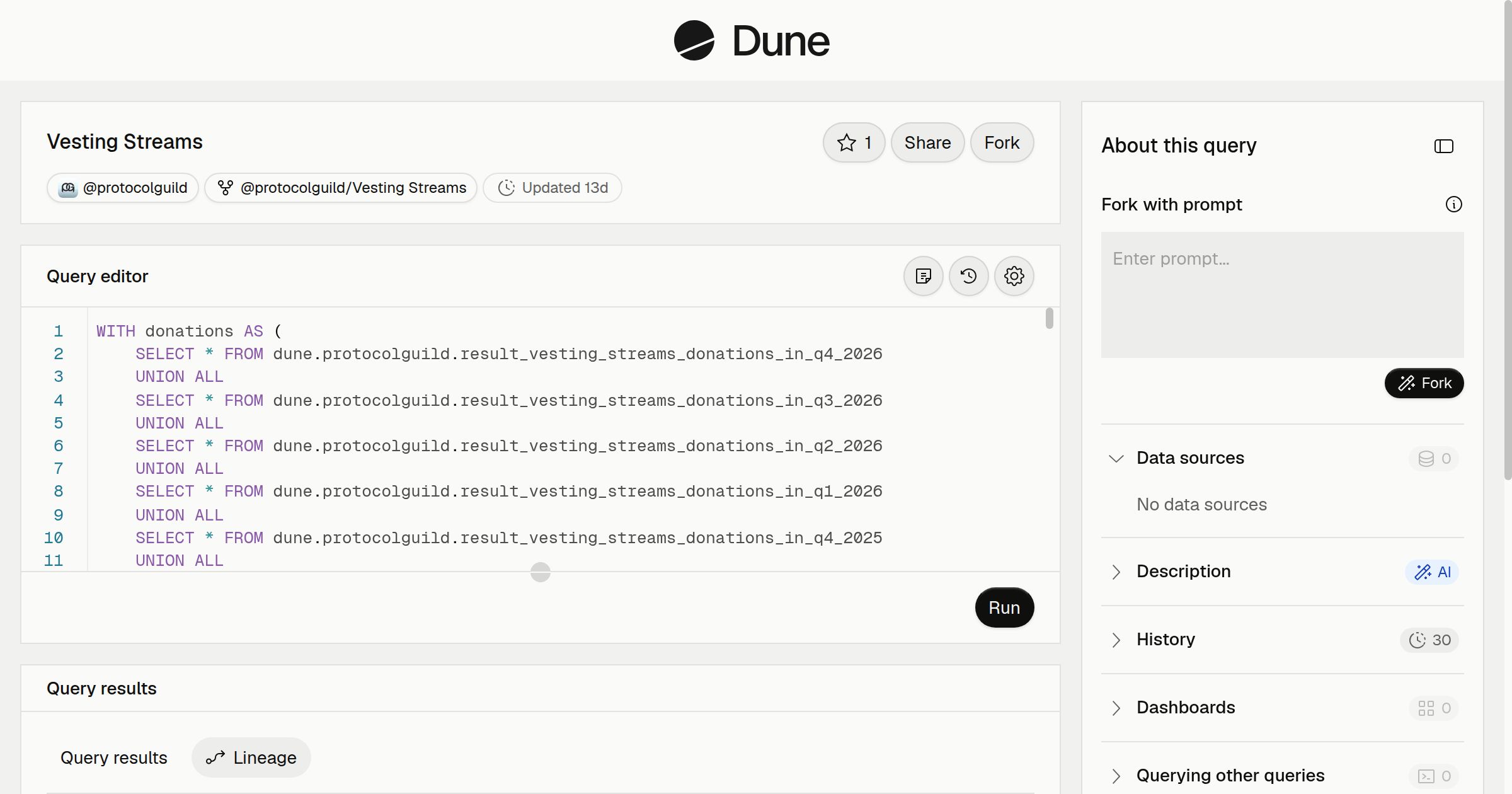Click the Querying other queries count badge

[1434, 776]
